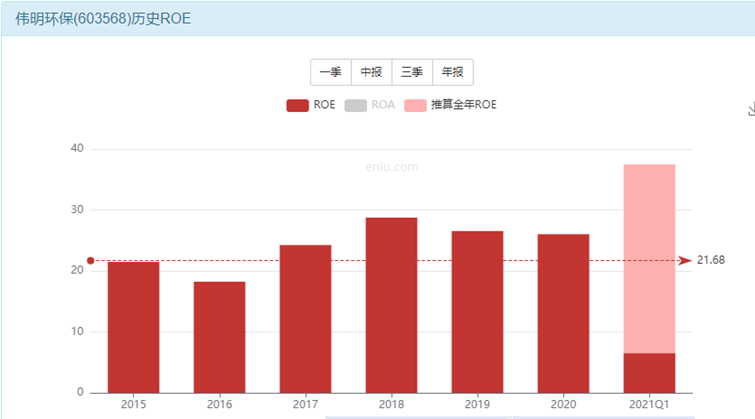Click the 2019 ROE bar
This screenshot has width=755, height=419.
click(x=477, y=312)
